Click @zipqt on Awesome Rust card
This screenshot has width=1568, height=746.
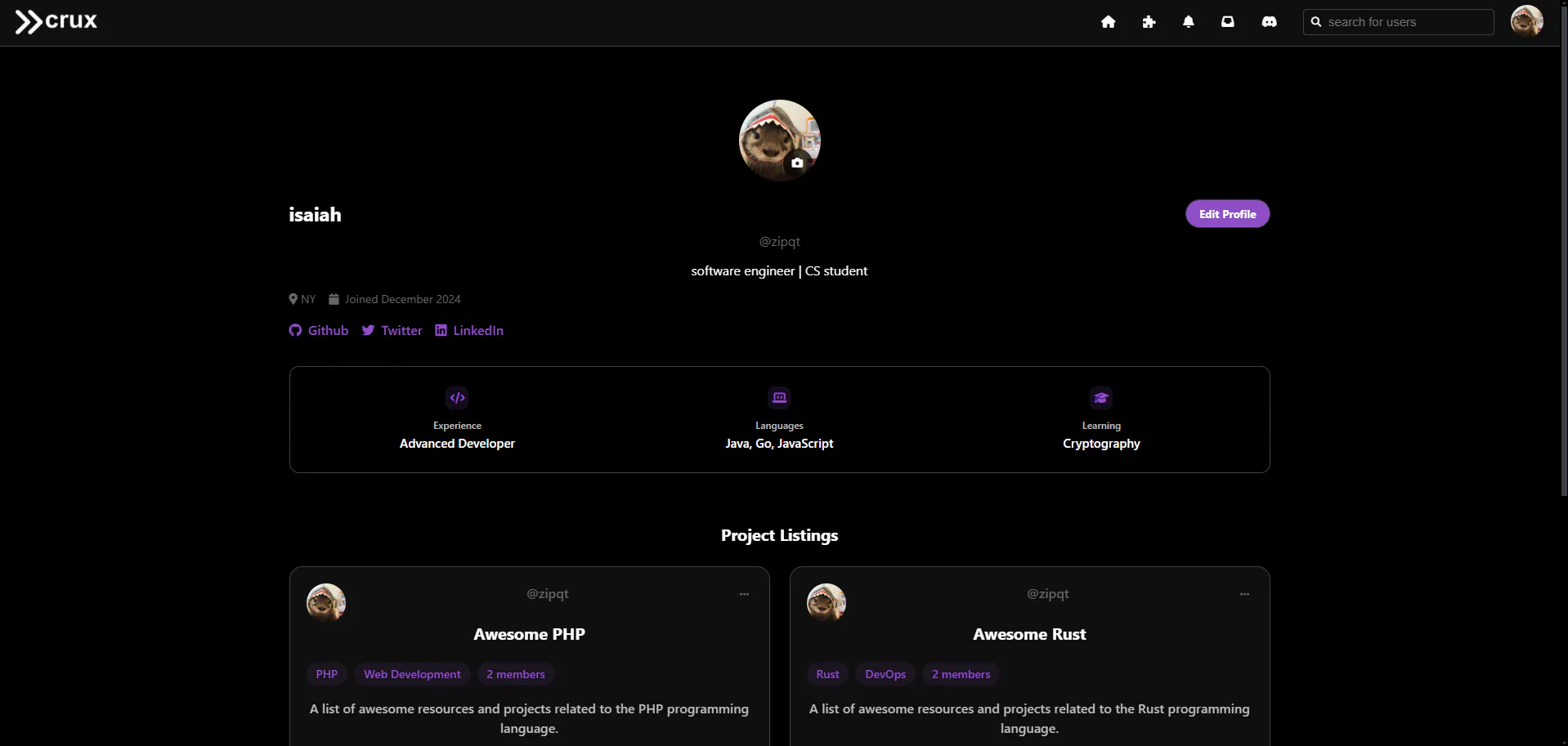point(1048,594)
